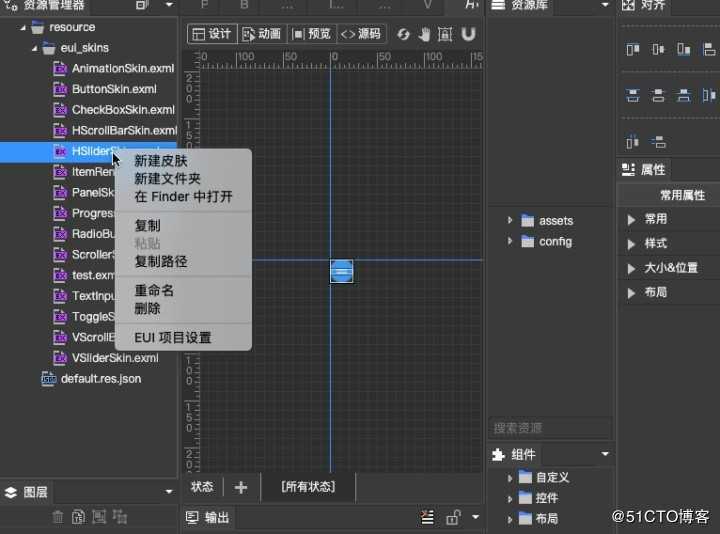The width and height of the screenshot is (720, 534).
Task: Expand the assets folder in resource library
Action: pyautogui.click(x=510, y=220)
